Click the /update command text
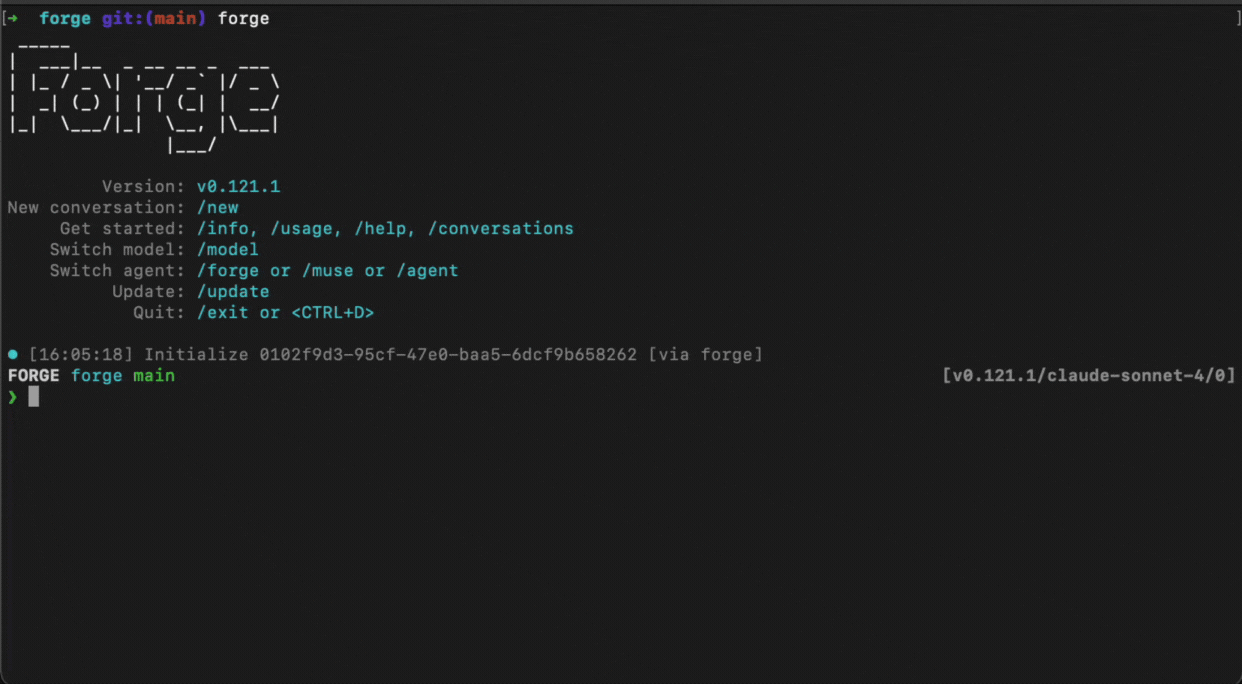Viewport: 1242px width, 684px height. coord(232,291)
